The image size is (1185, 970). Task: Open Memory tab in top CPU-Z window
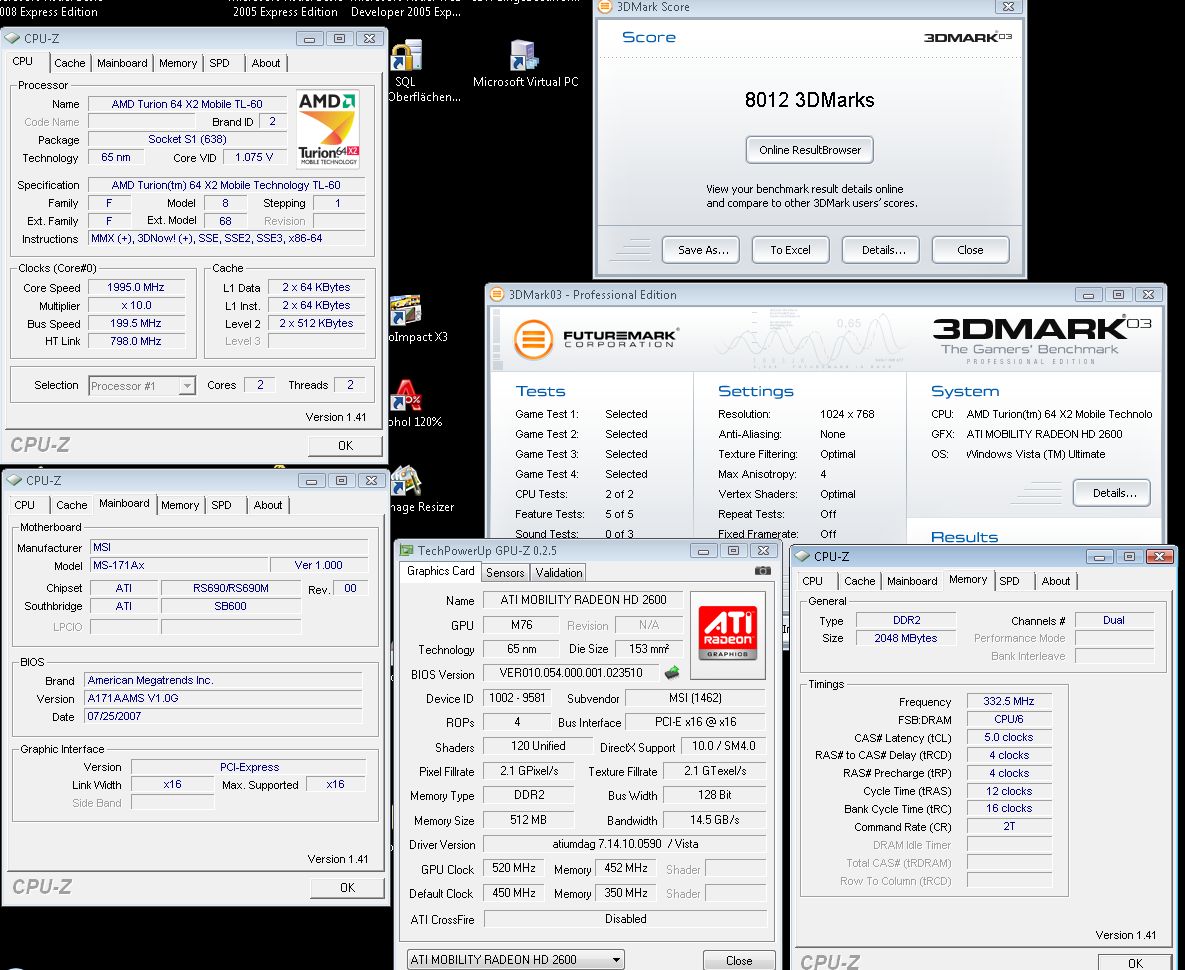[x=178, y=63]
